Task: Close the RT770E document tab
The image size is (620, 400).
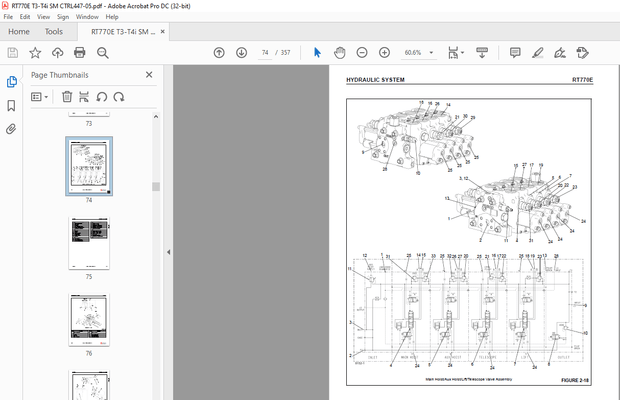Action: tap(163, 32)
